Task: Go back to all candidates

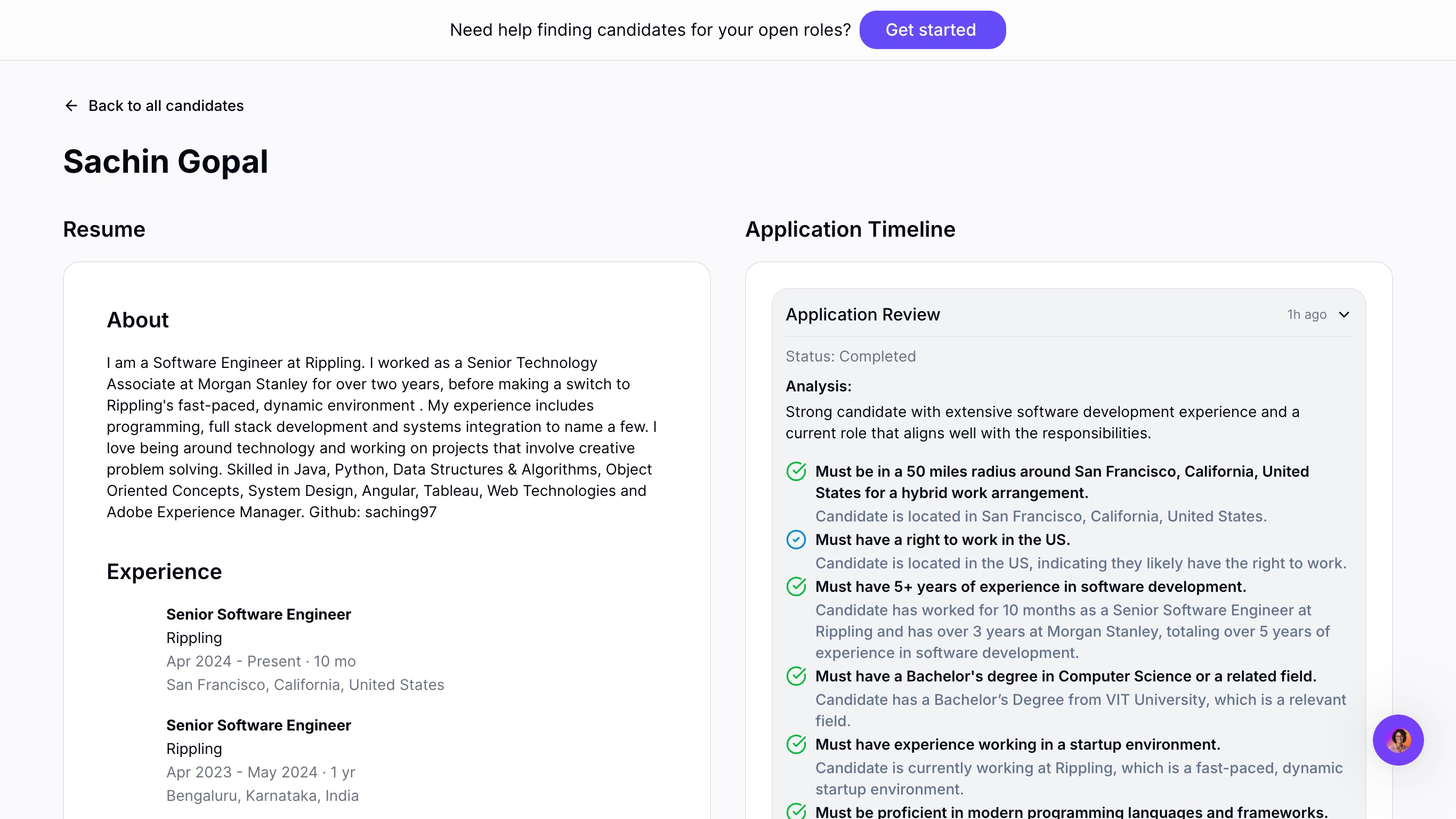Action: (x=166, y=106)
